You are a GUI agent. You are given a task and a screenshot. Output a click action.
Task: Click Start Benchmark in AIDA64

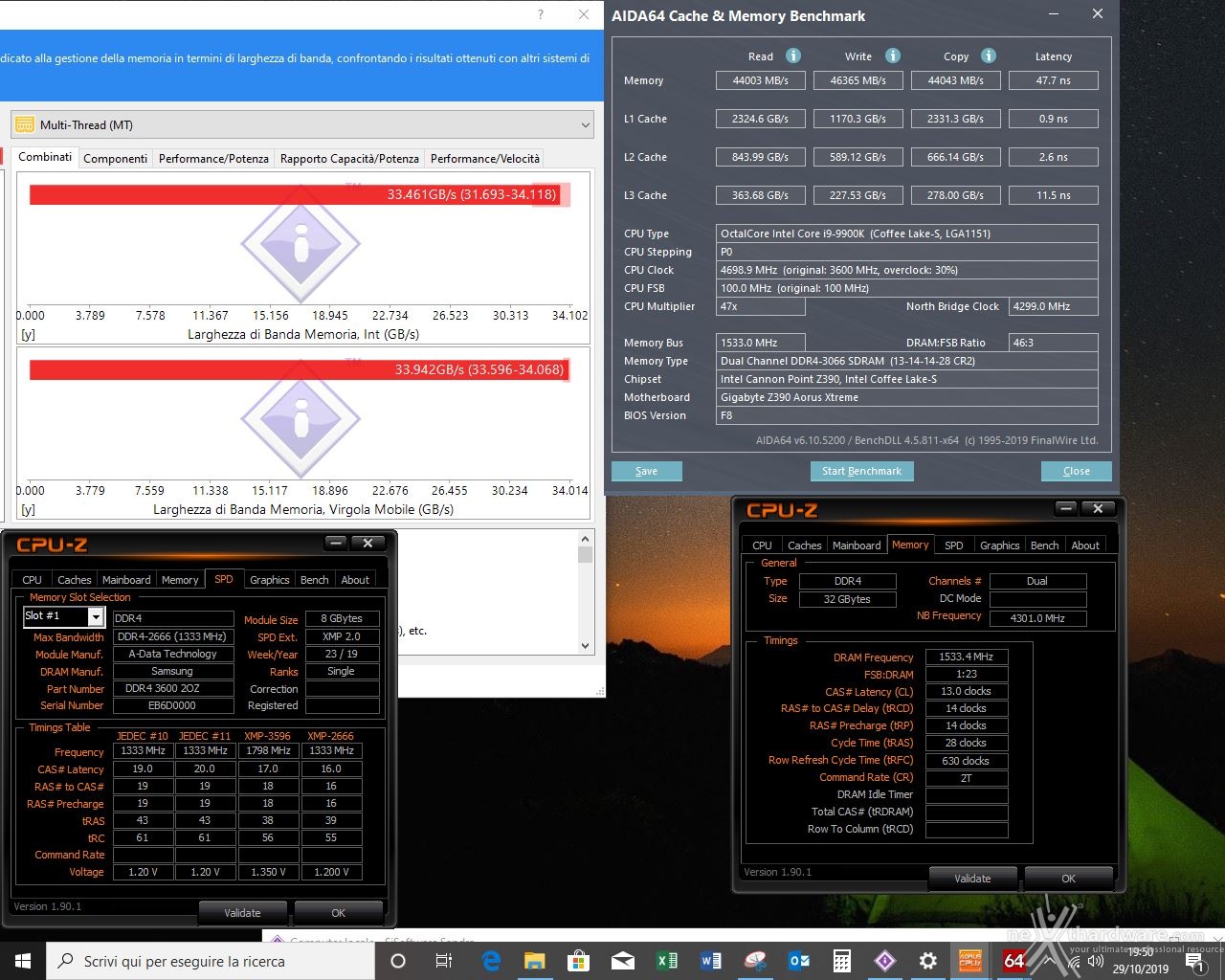click(x=861, y=471)
